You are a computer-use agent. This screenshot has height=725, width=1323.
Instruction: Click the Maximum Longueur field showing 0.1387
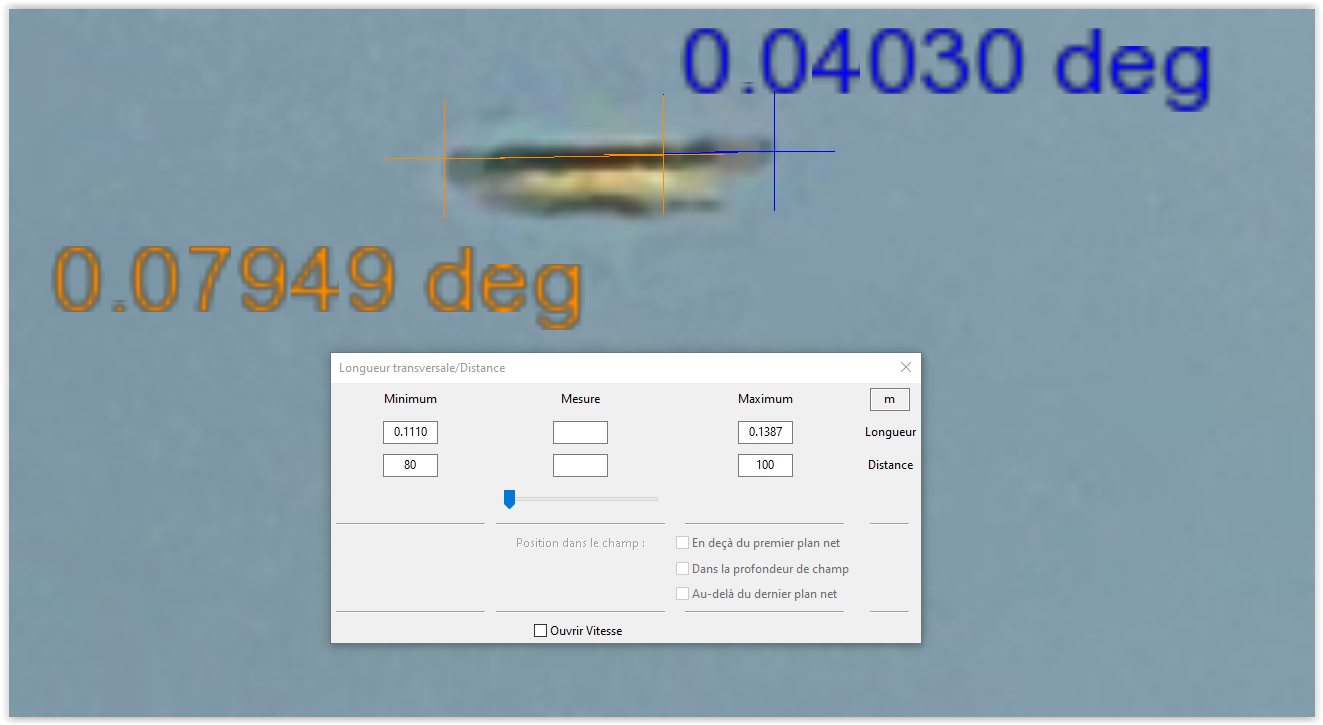tap(765, 433)
